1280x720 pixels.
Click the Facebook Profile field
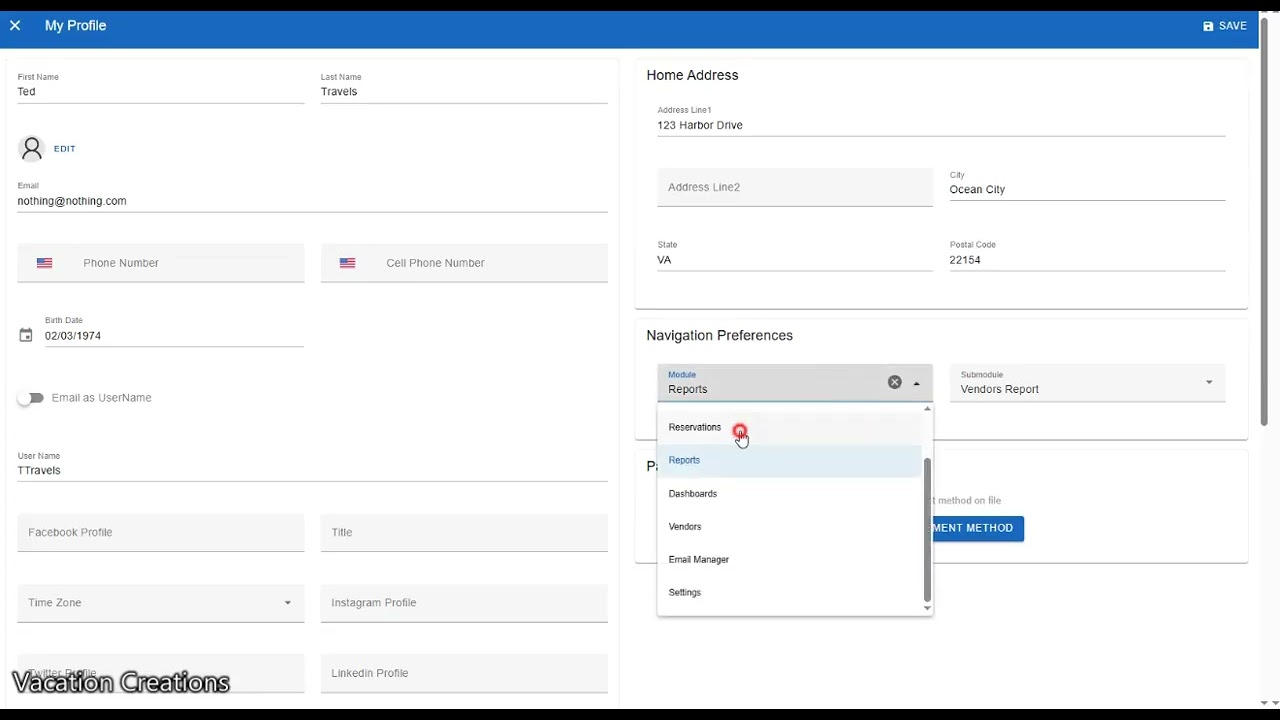[161, 533]
